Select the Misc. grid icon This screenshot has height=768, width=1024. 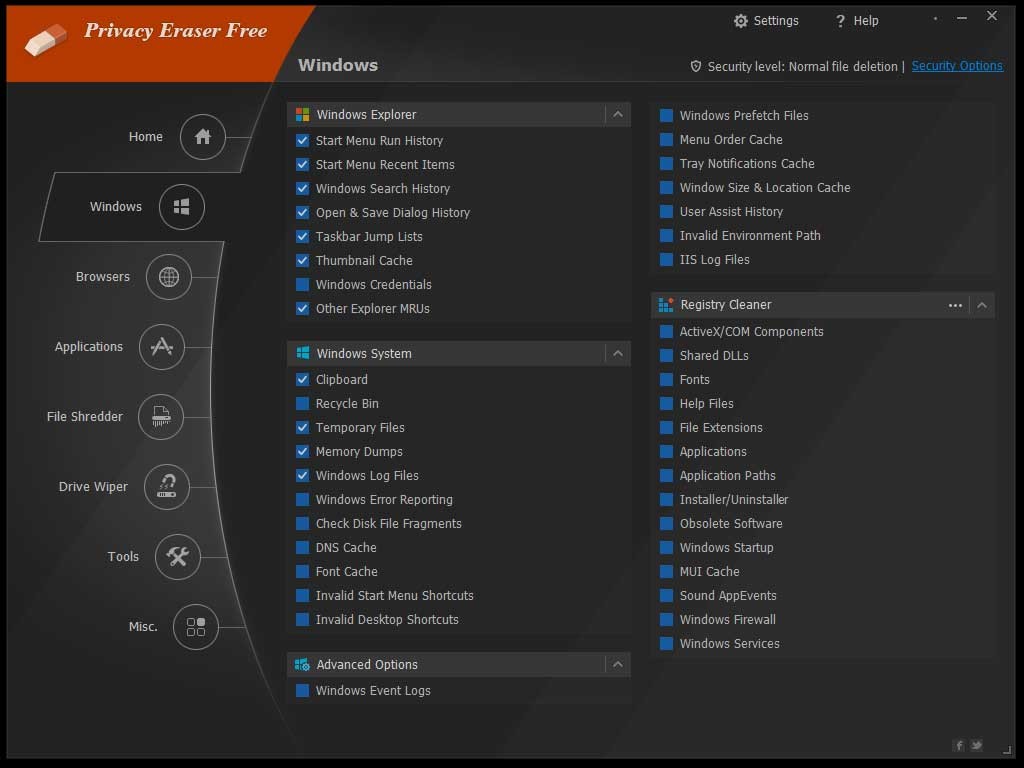(196, 627)
